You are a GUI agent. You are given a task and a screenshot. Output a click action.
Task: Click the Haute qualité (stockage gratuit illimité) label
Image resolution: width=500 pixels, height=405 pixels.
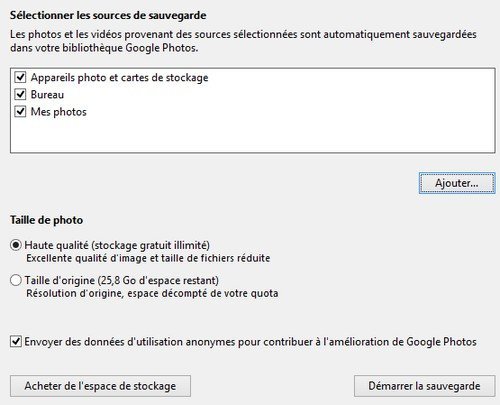click(117, 245)
